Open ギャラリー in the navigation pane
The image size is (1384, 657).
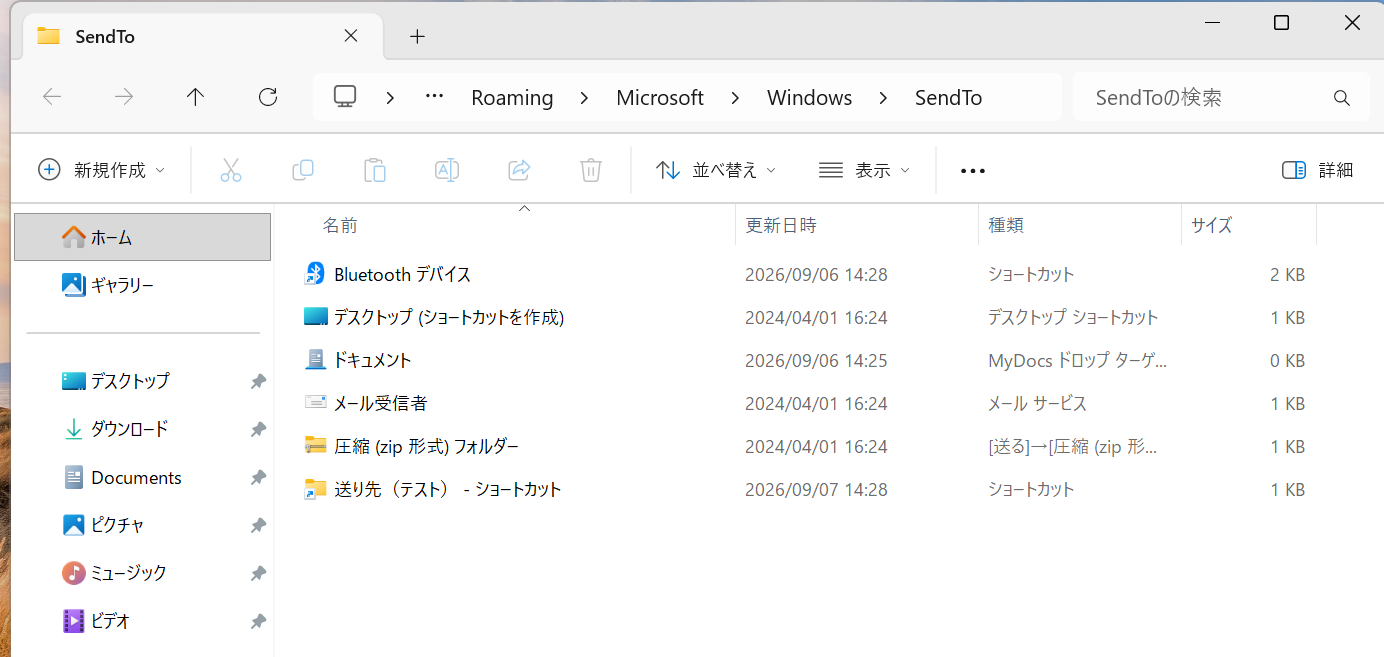coord(142,285)
